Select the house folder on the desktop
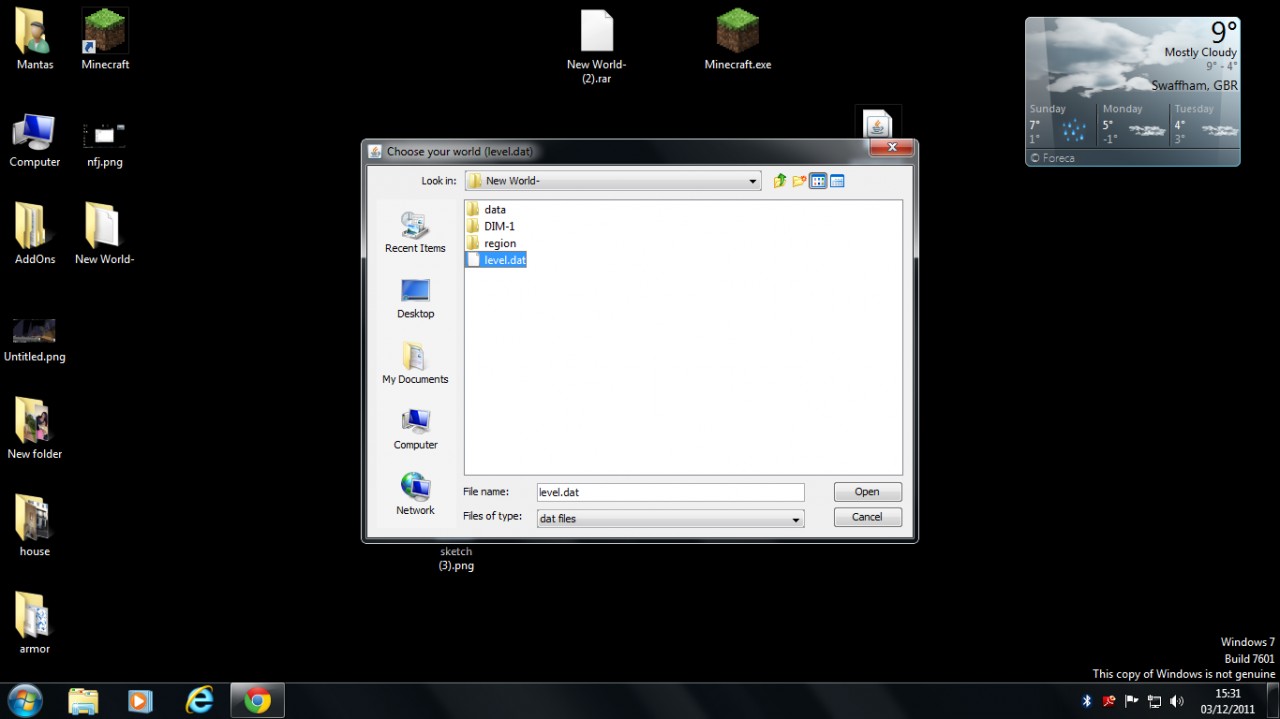The width and height of the screenshot is (1280, 719). (x=35, y=525)
